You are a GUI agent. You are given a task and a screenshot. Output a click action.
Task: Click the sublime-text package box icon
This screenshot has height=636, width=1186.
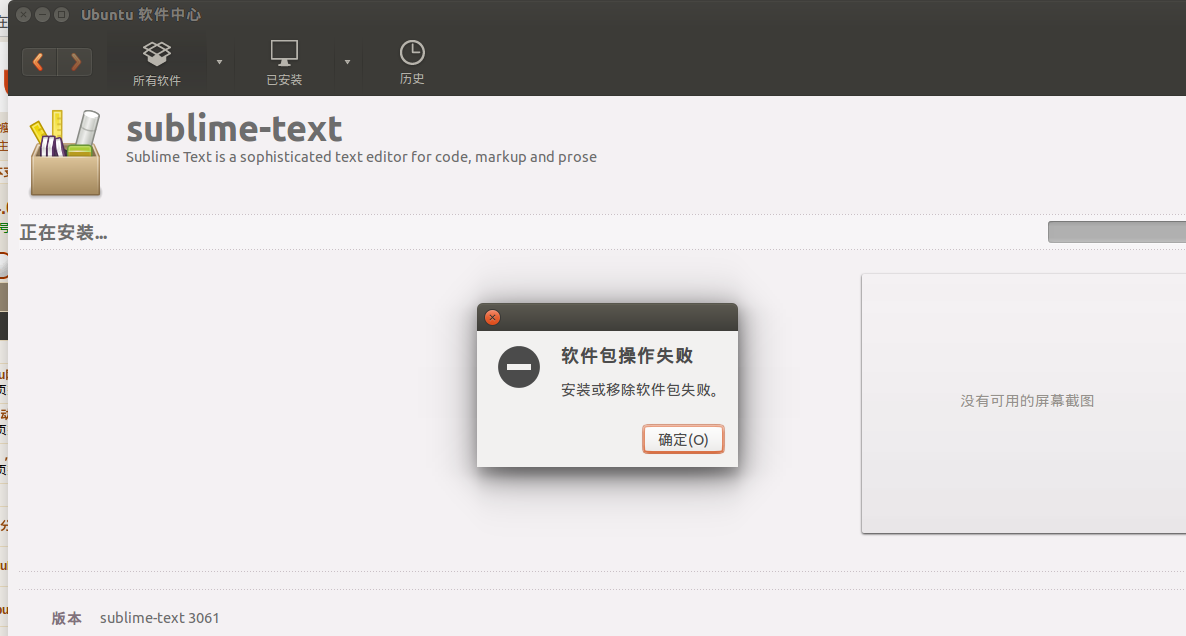click(x=65, y=154)
